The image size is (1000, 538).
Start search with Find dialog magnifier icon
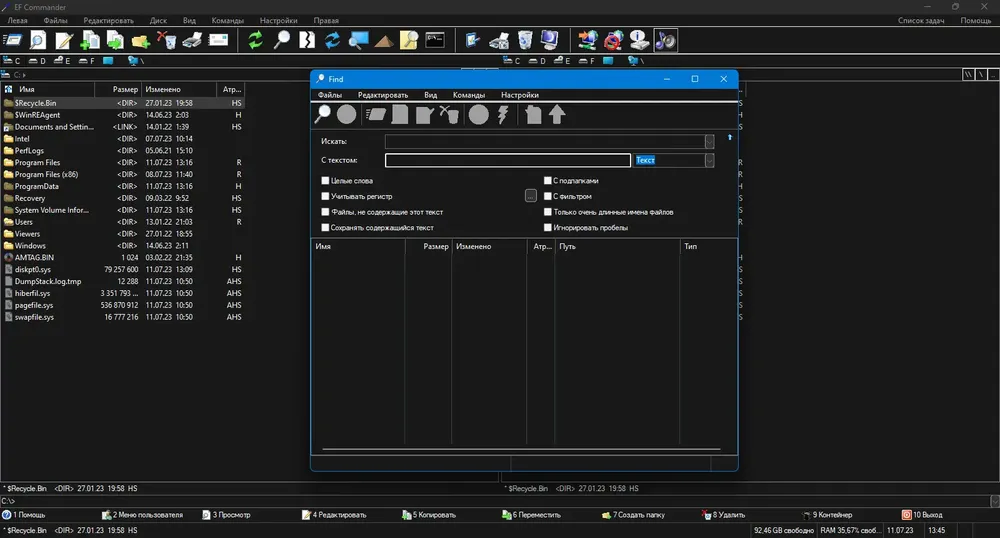pos(323,115)
